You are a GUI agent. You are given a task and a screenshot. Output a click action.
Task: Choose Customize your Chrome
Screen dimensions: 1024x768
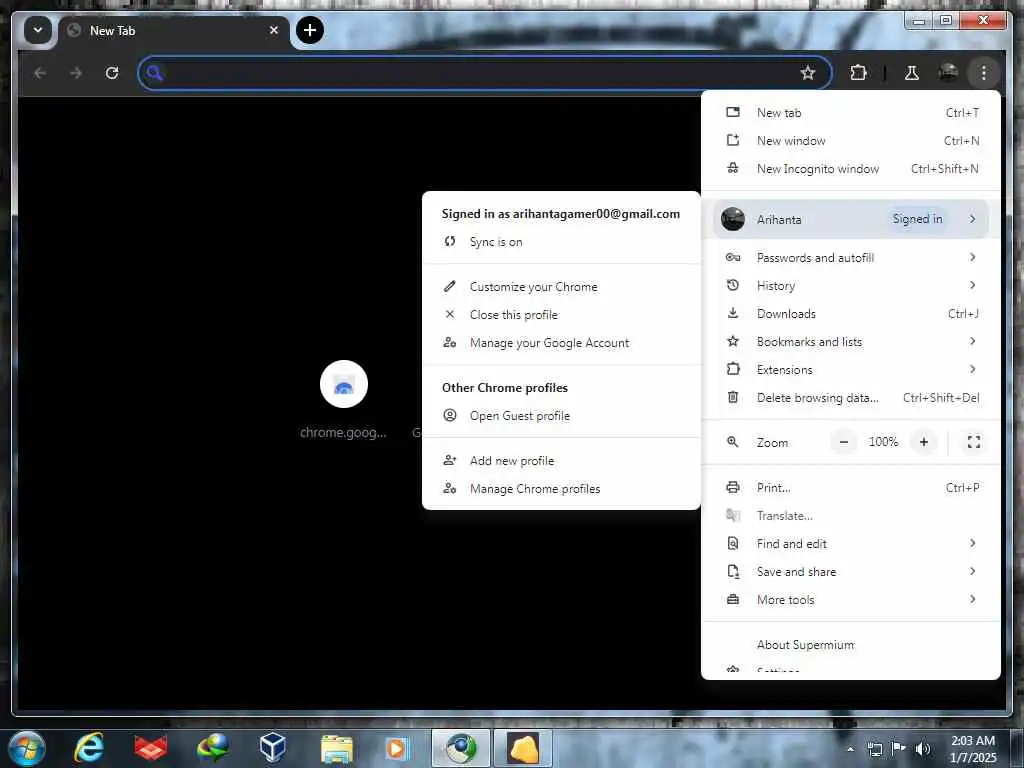562,287
